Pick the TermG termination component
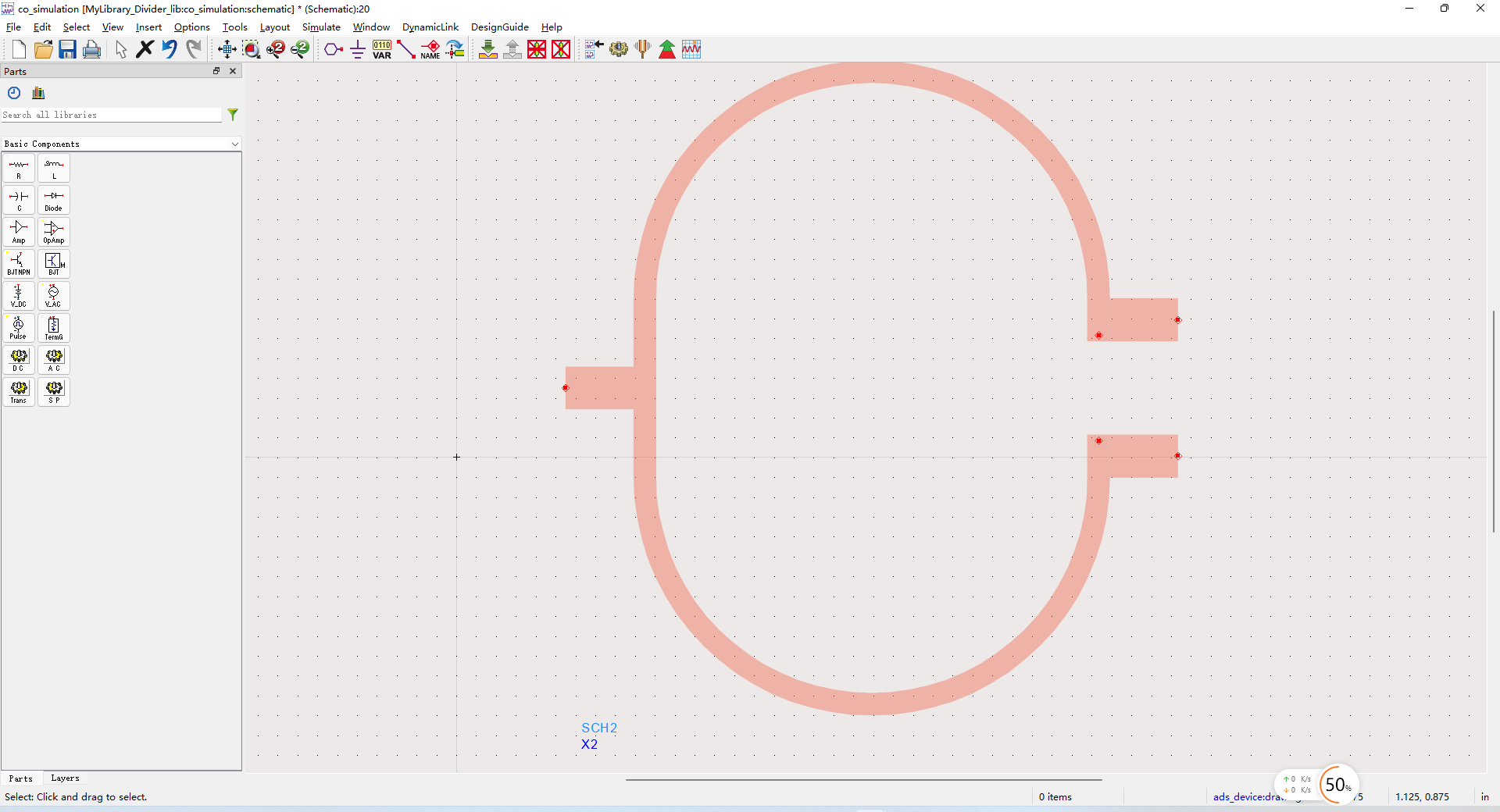This screenshot has height=812, width=1500. point(54,329)
